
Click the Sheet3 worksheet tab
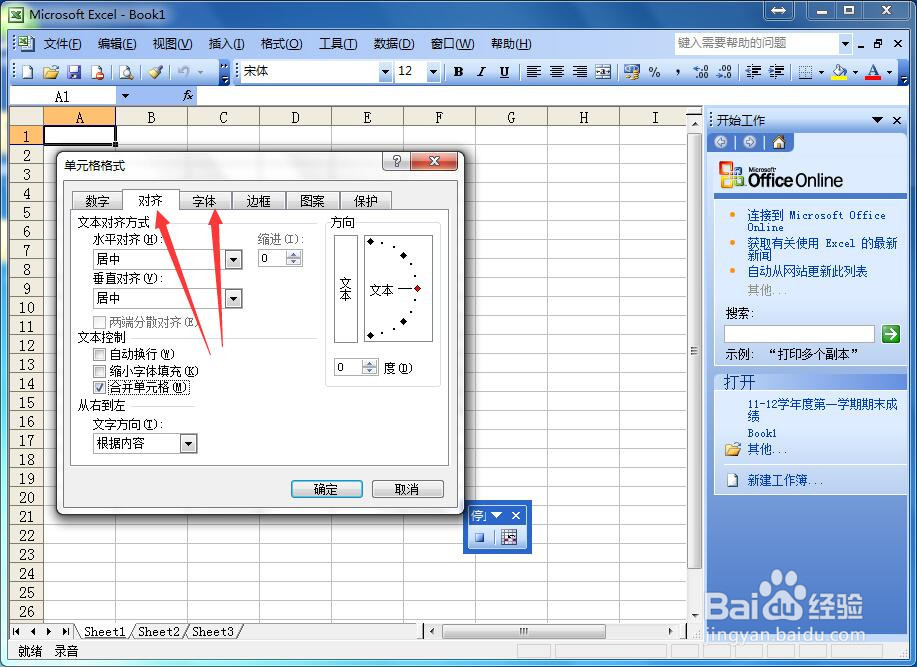point(213,632)
